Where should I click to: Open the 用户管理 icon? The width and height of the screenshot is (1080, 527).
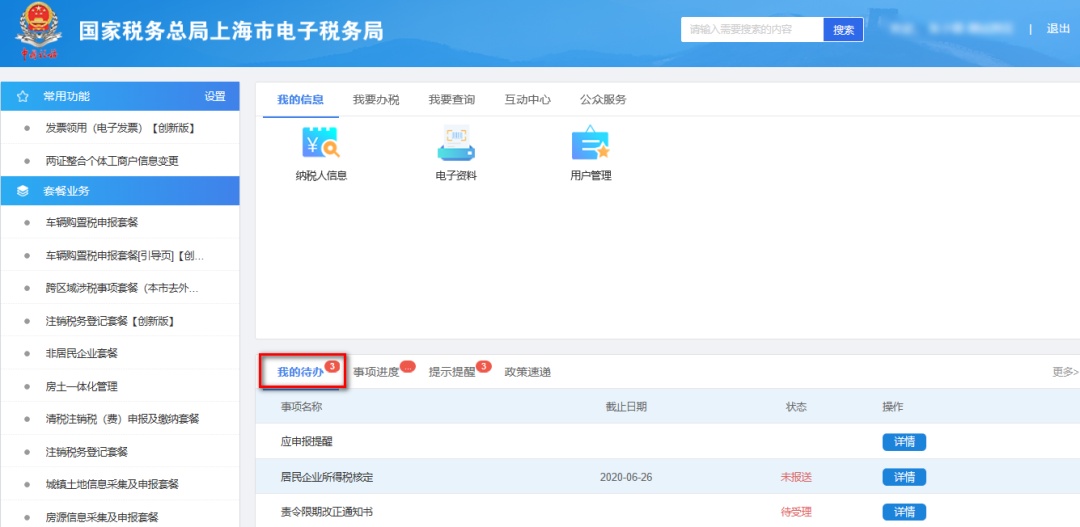(590, 145)
